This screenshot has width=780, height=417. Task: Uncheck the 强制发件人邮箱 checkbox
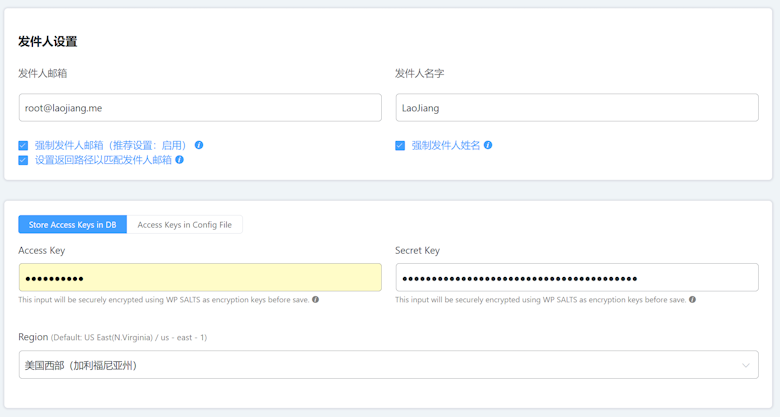pos(23,146)
